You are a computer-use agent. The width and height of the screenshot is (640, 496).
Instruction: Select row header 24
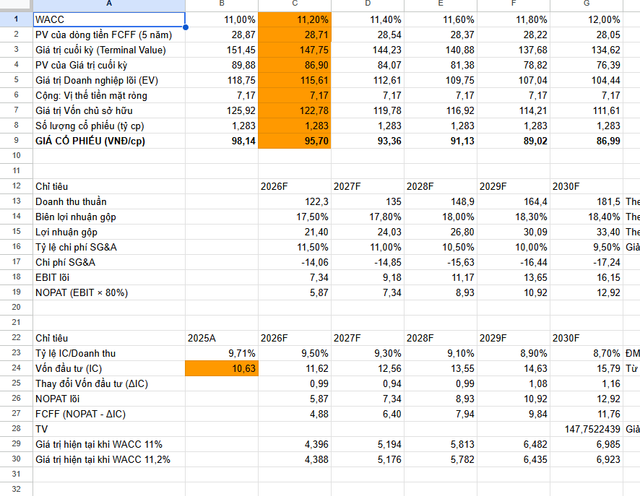point(16,369)
